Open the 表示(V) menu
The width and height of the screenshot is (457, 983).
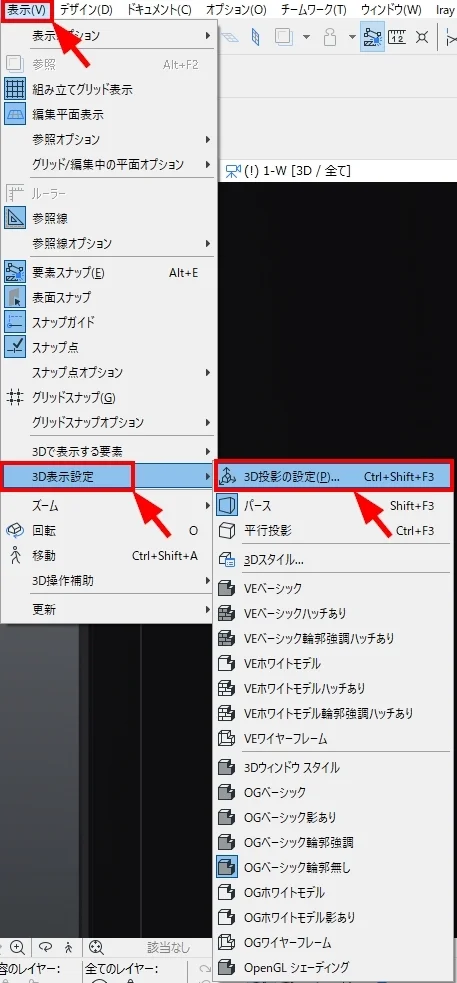point(26,9)
